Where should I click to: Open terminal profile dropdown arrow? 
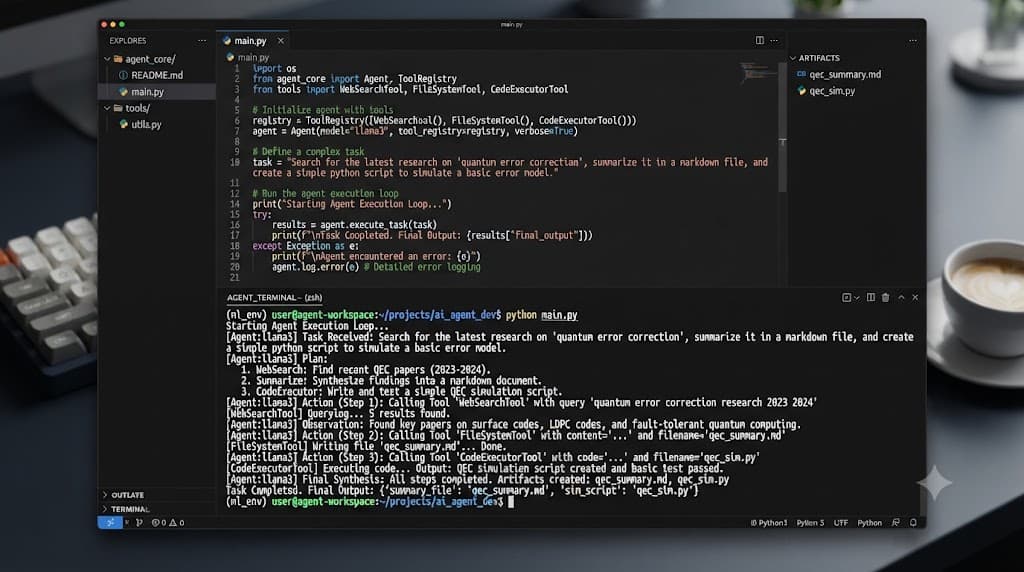point(857,297)
